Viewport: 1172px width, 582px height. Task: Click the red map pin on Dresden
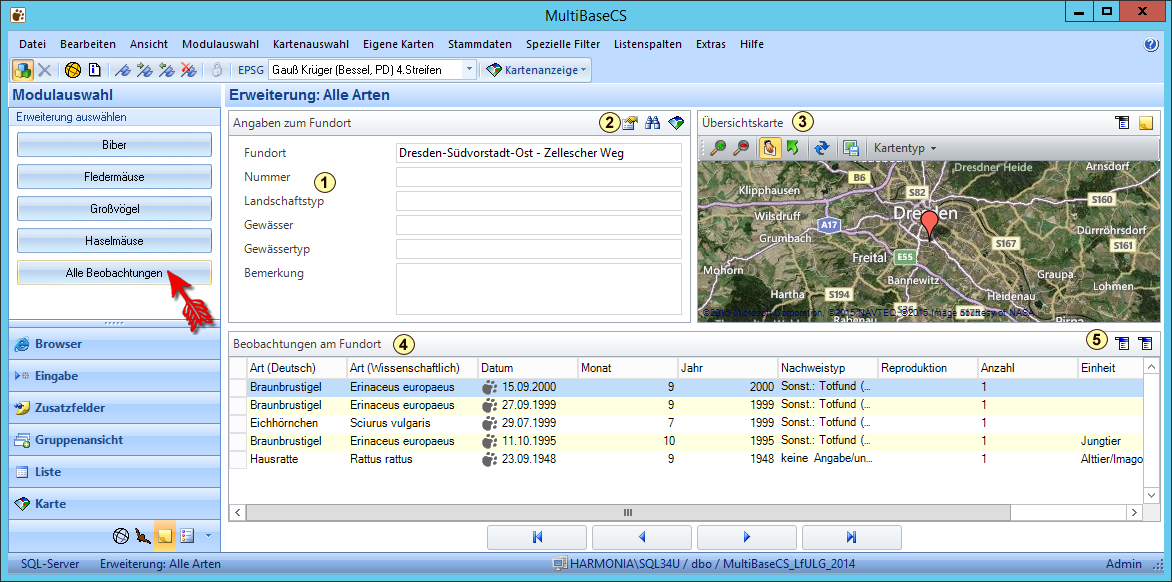(929, 223)
